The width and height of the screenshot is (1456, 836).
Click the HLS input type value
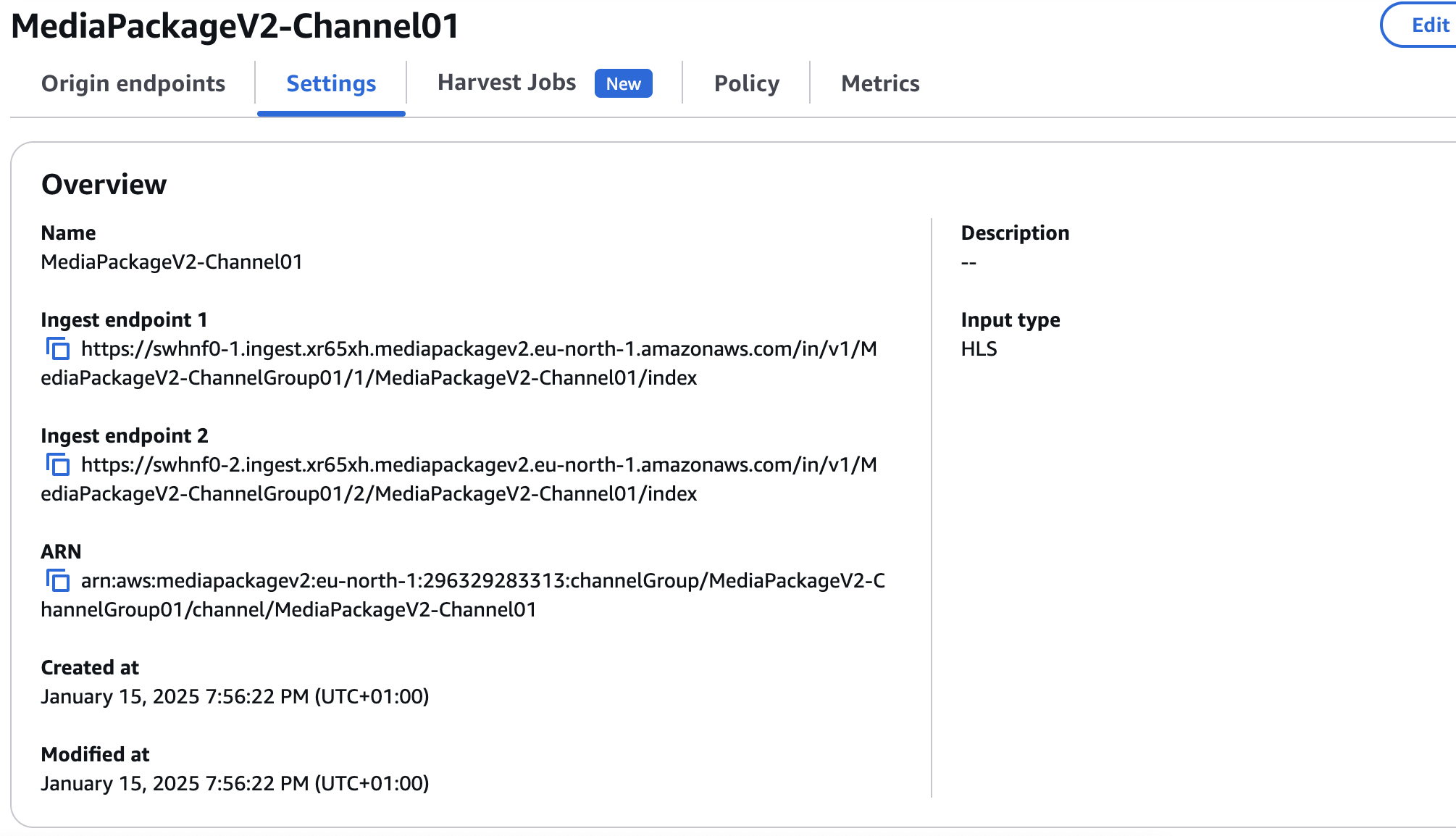pyautogui.click(x=979, y=349)
